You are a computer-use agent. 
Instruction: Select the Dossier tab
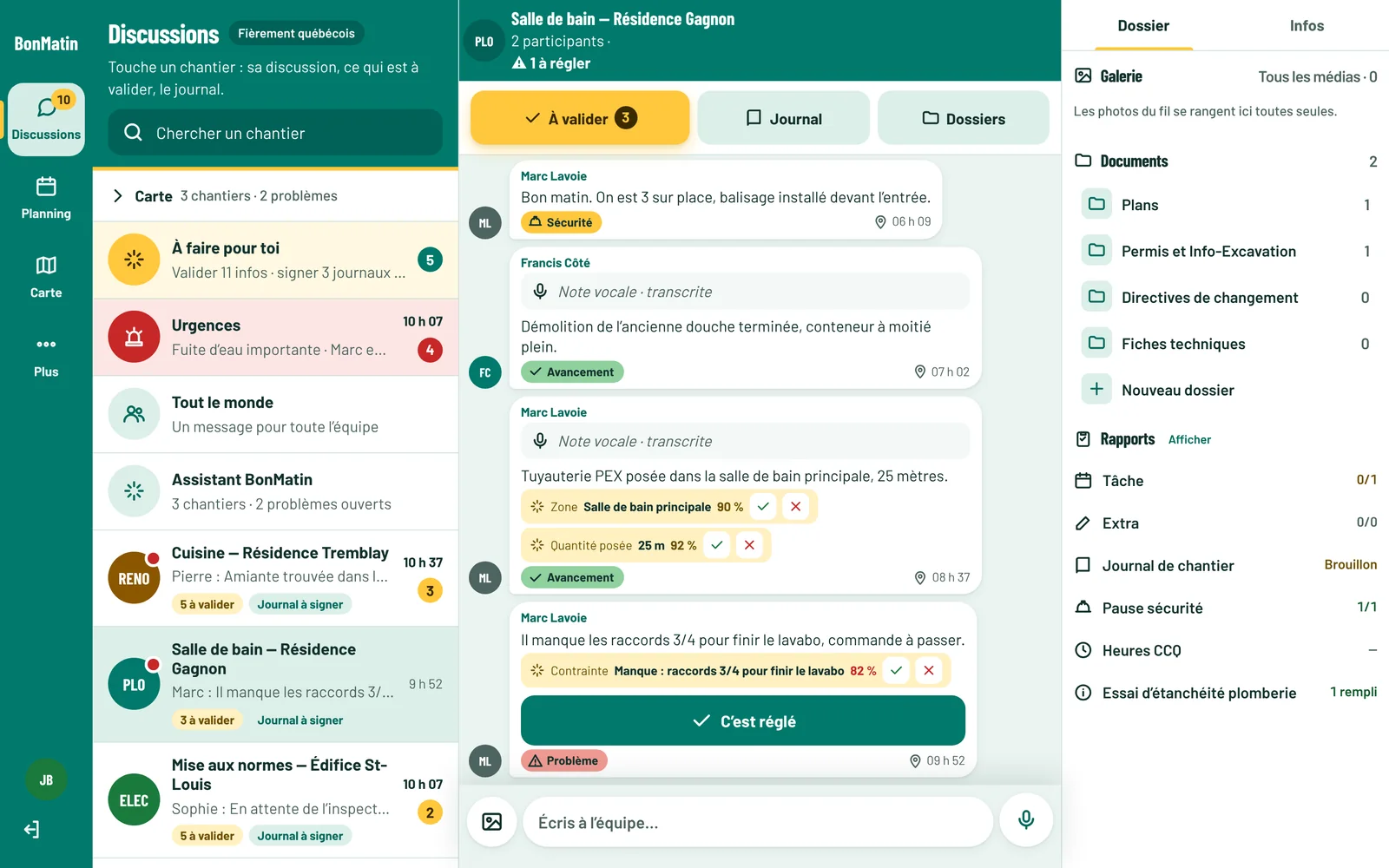(1143, 26)
